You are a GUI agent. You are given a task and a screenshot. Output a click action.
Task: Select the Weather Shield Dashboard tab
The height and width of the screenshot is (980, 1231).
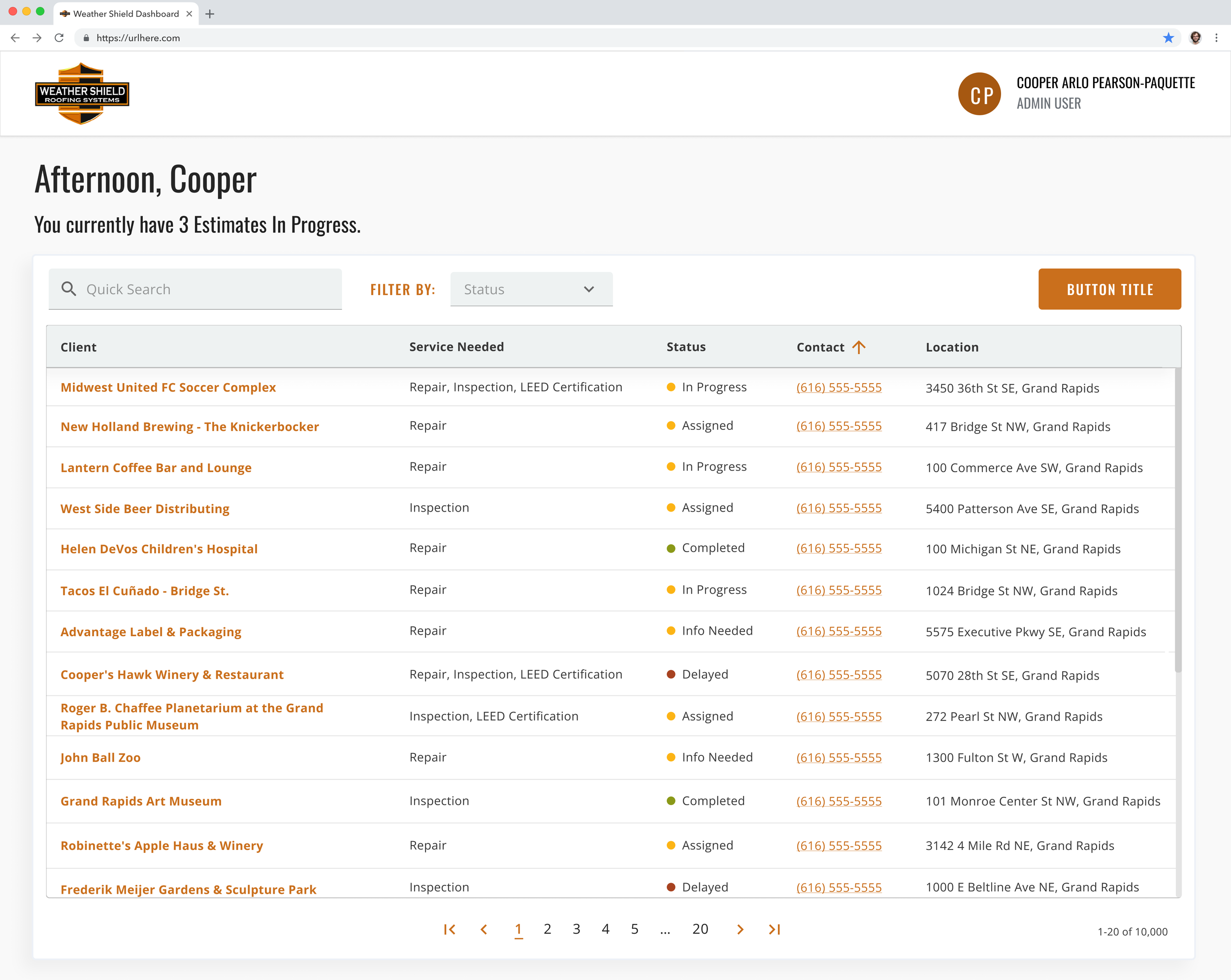click(126, 14)
